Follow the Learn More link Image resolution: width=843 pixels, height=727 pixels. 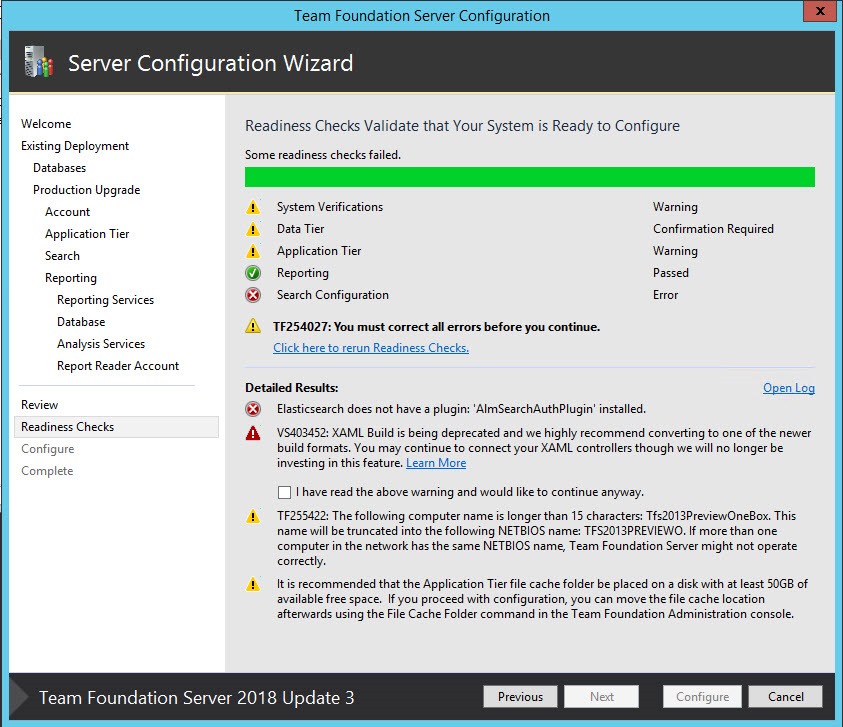pos(436,463)
